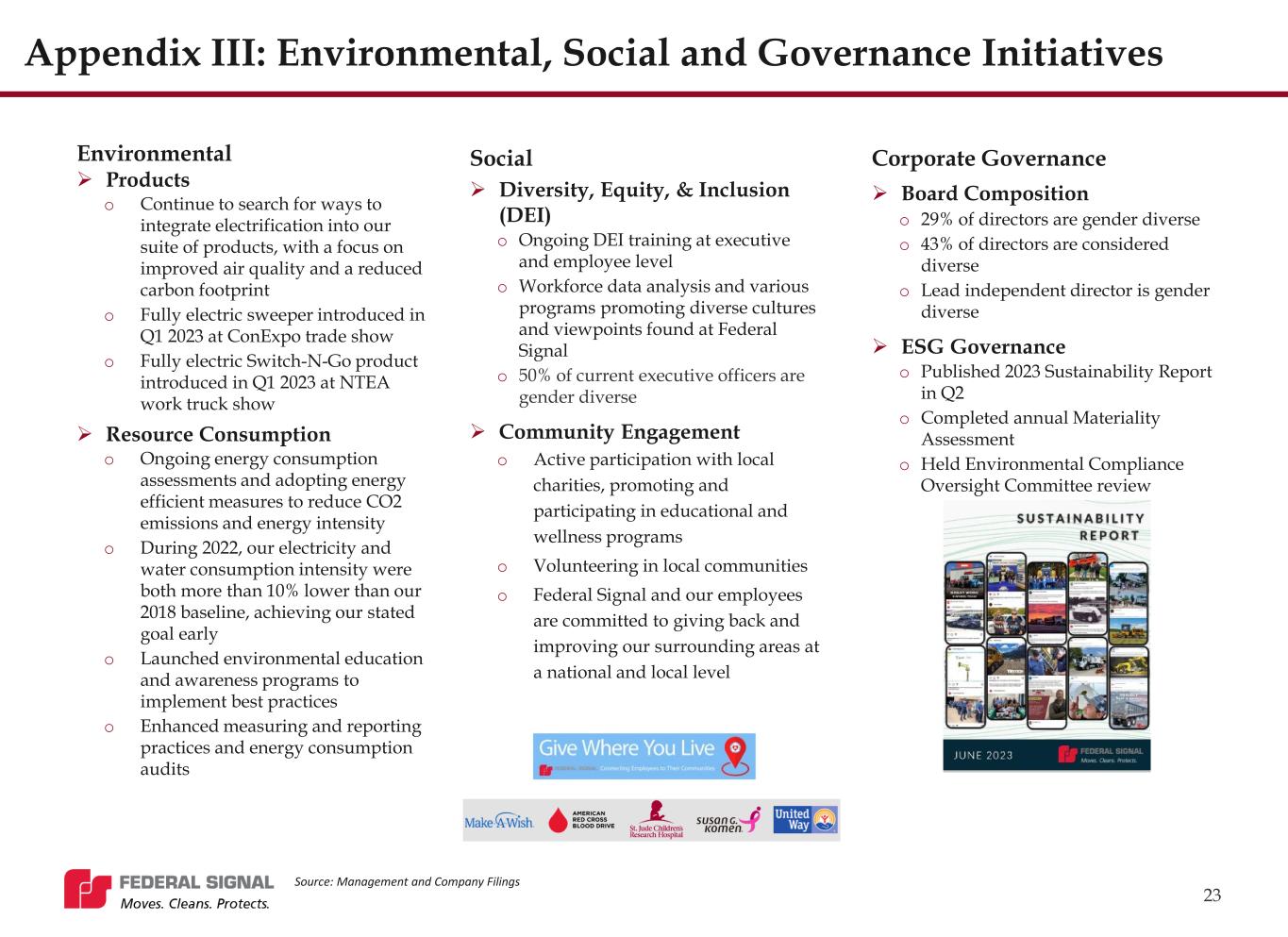Image resolution: width=1288 pixels, height=937 pixels.
Task: Click the Source: Management and Company Filings note
Action: [x=407, y=881]
